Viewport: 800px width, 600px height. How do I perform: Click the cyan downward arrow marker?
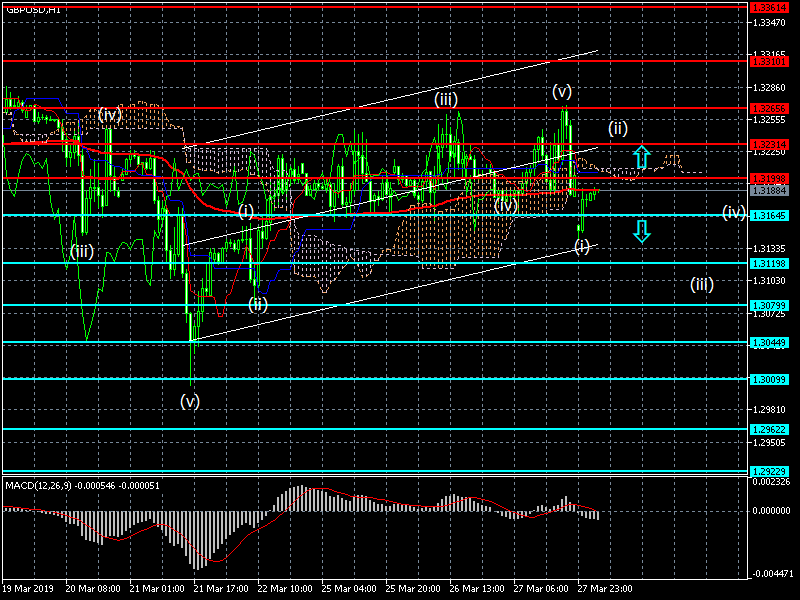point(642,232)
